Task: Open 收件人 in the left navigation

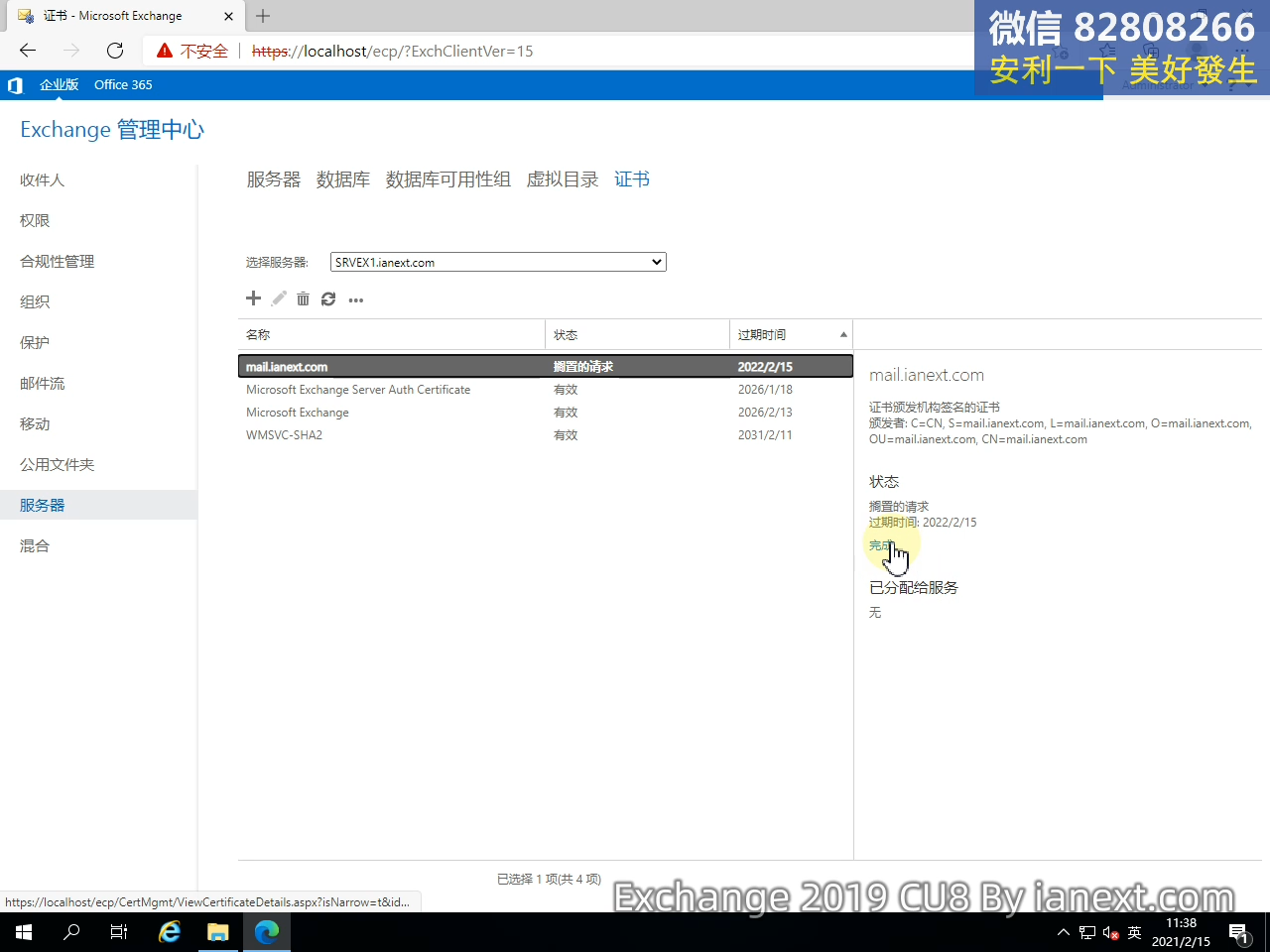Action: (42, 180)
